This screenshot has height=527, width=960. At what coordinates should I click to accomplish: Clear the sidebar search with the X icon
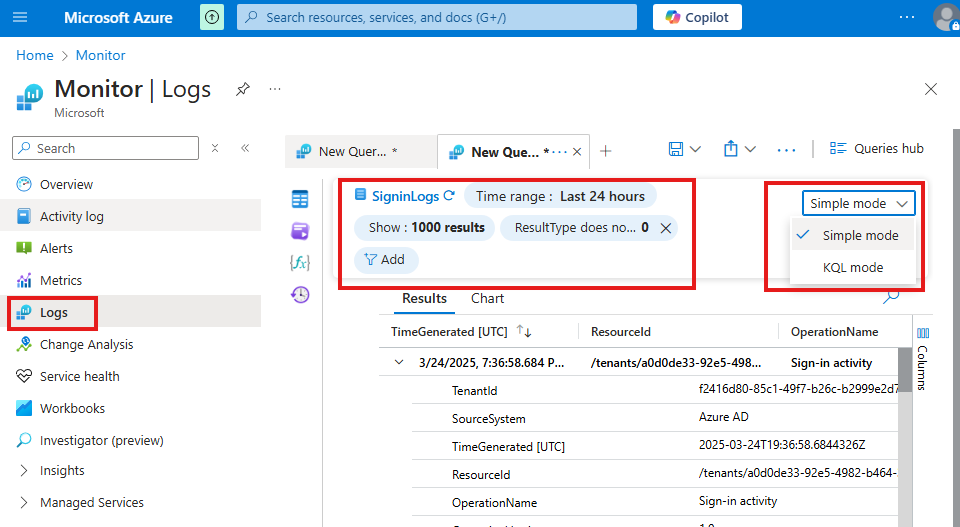(215, 148)
